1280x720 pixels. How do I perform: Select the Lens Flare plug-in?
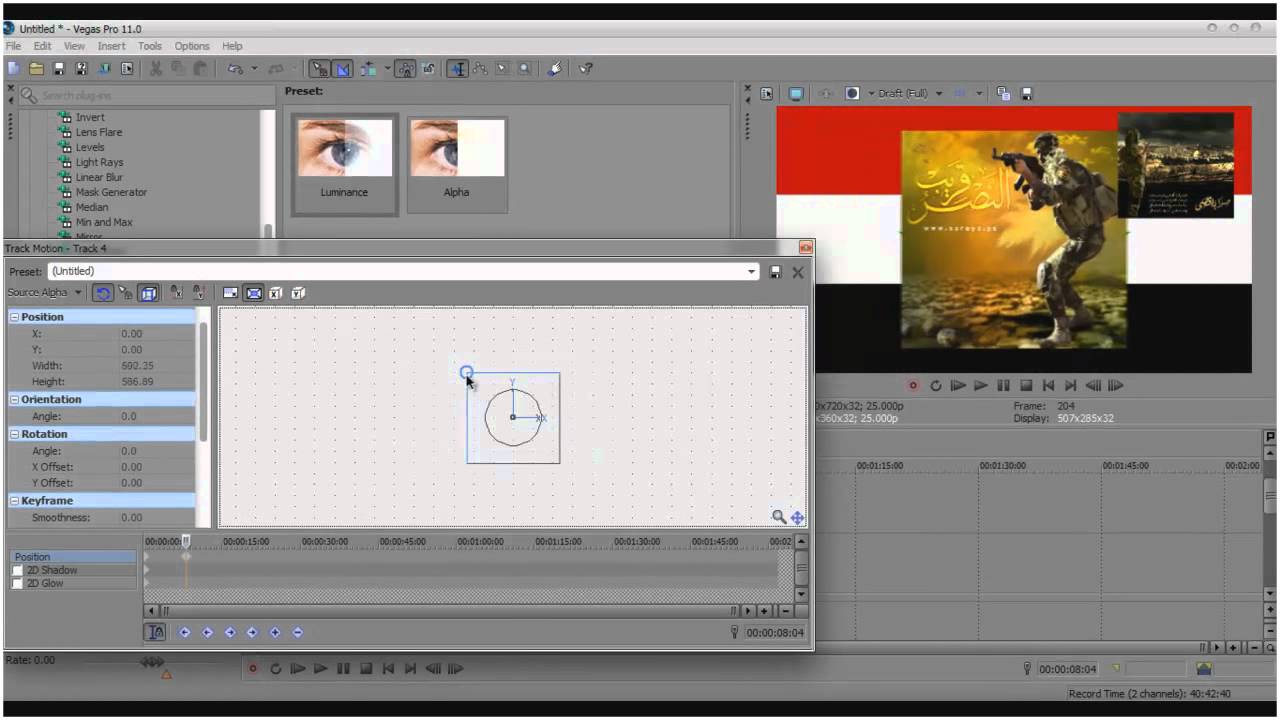(x=99, y=132)
